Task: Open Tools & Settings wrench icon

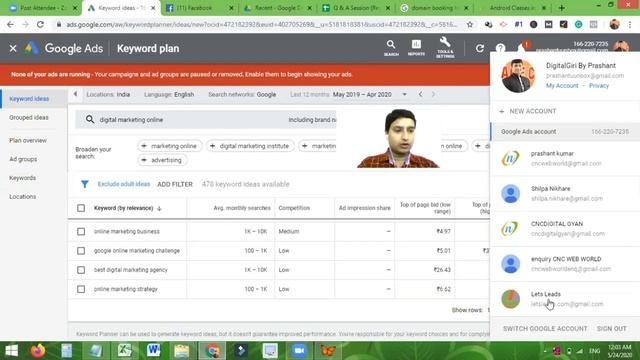Action: pos(445,48)
